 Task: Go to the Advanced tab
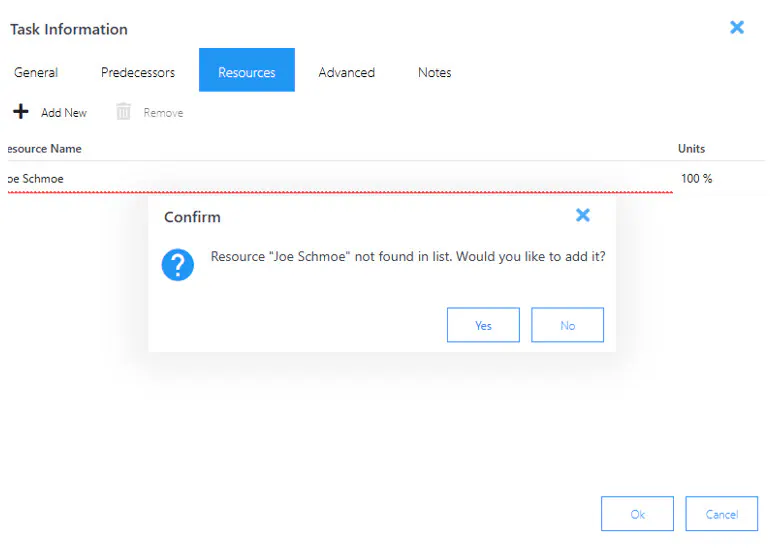[347, 72]
